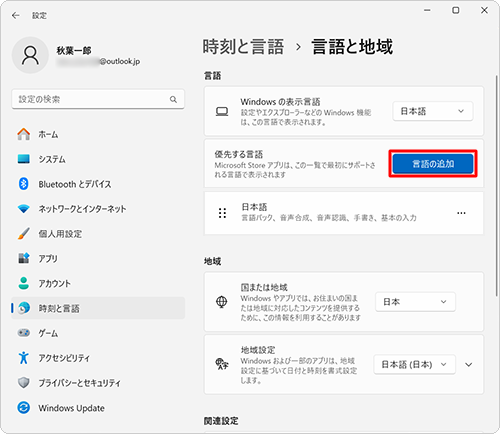Screen dimensions: 500x434
Task: Click the language icon beside 地域設定
Action: pyautogui.click(x=222, y=364)
